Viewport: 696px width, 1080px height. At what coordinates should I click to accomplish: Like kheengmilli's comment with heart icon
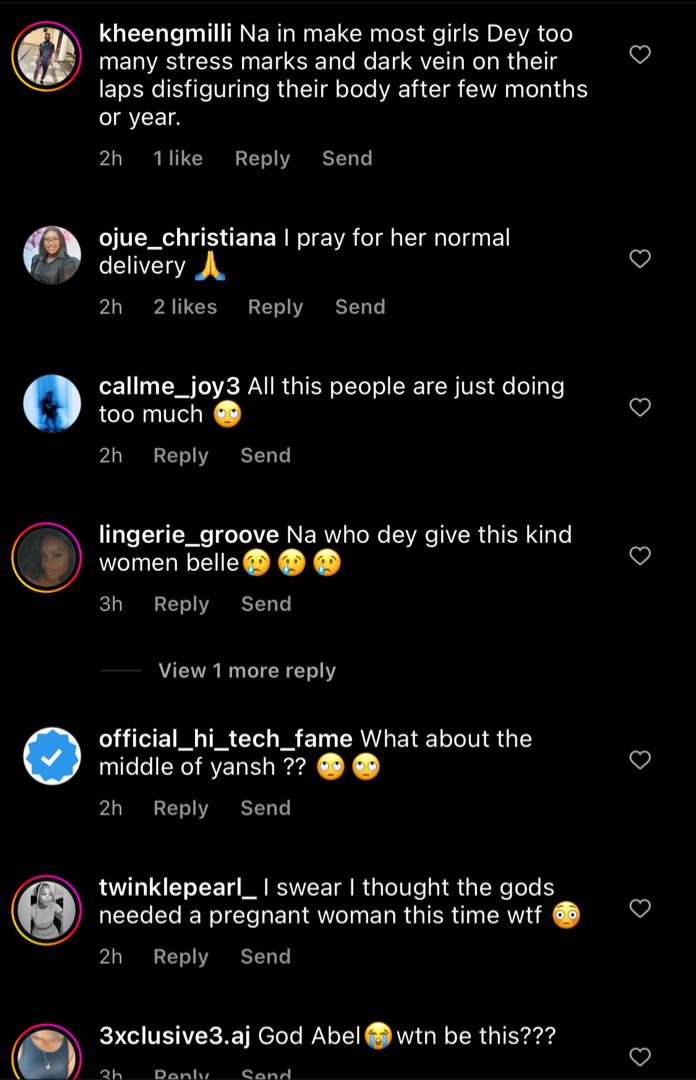pyautogui.click(x=640, y=54)
